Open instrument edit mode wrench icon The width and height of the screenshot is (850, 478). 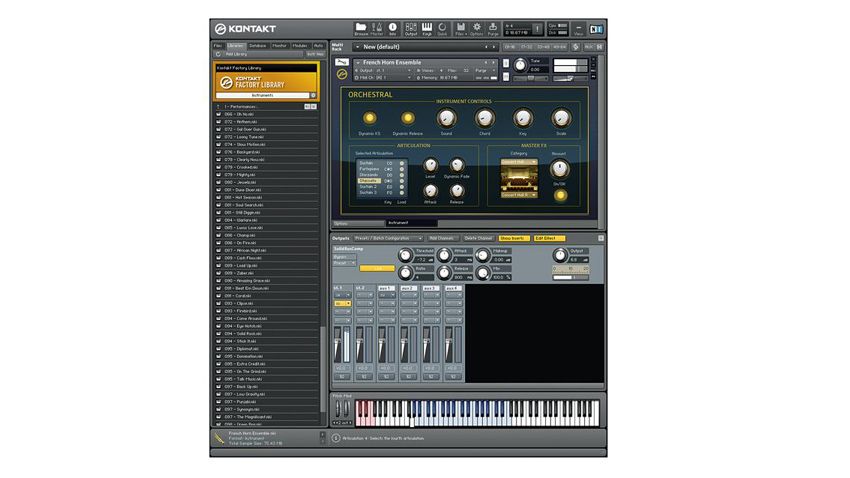coord(342,62)
